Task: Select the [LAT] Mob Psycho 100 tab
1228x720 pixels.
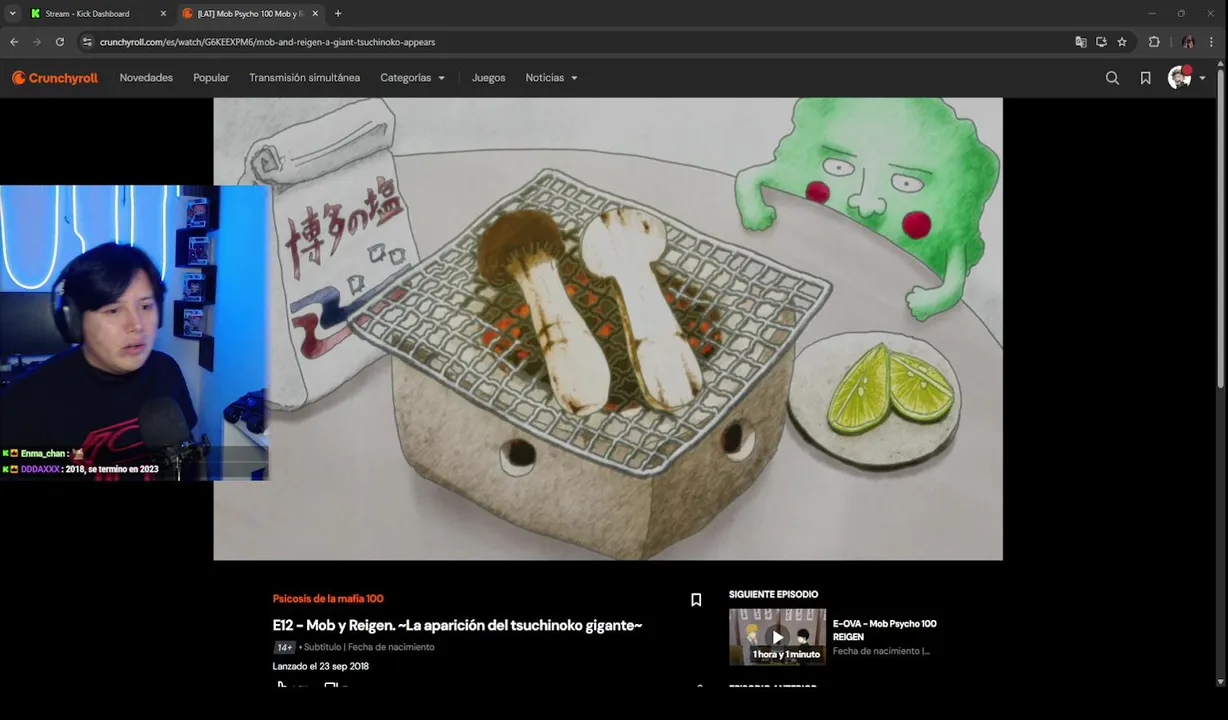Action: pos(250,14)
